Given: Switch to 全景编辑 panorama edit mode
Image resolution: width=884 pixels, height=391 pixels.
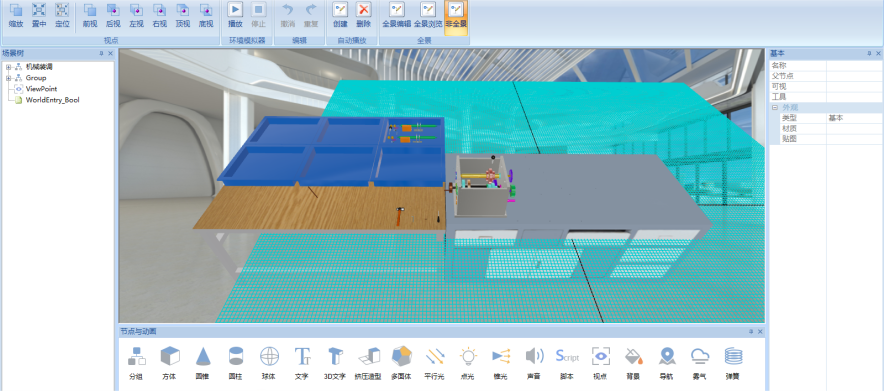Looking at the screenshot, I should [x=397, y=16].
